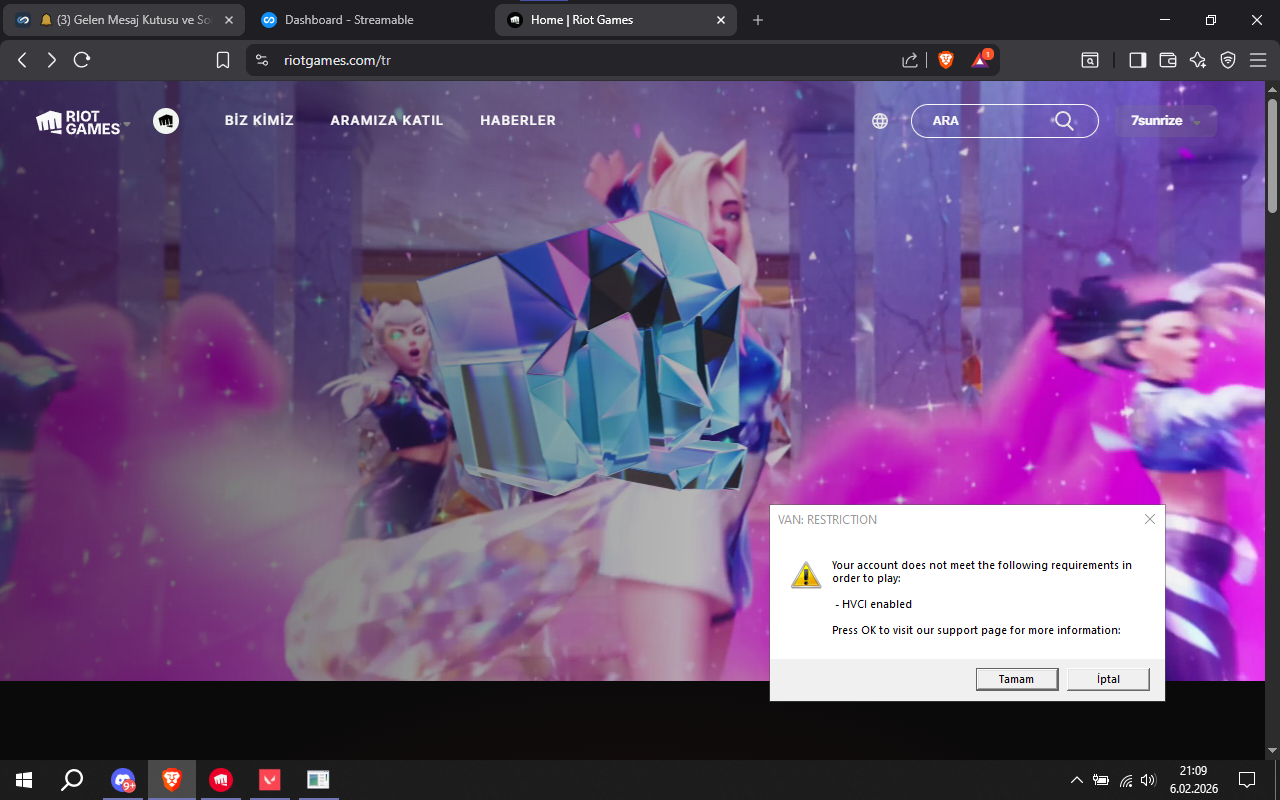Open the Windows notification center
Viewport: 1280px width, 800px height.
pyautogui.click(x=1247, y=780)
